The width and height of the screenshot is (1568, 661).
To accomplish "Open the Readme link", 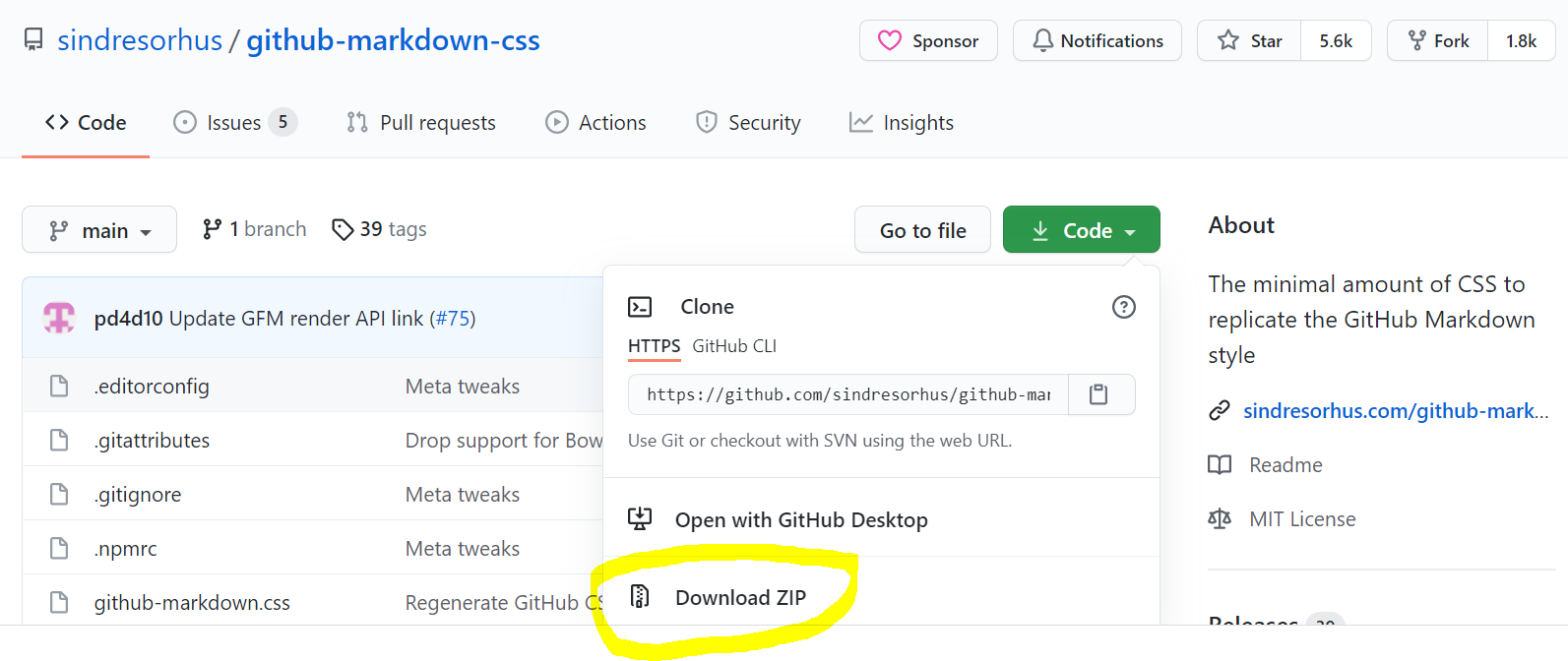I will click(1286, 465).
